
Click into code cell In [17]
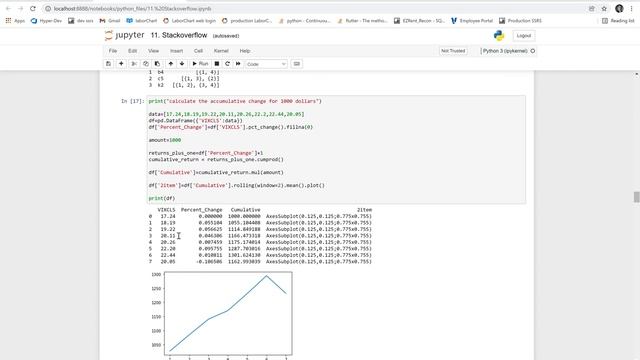click(336, 149)
